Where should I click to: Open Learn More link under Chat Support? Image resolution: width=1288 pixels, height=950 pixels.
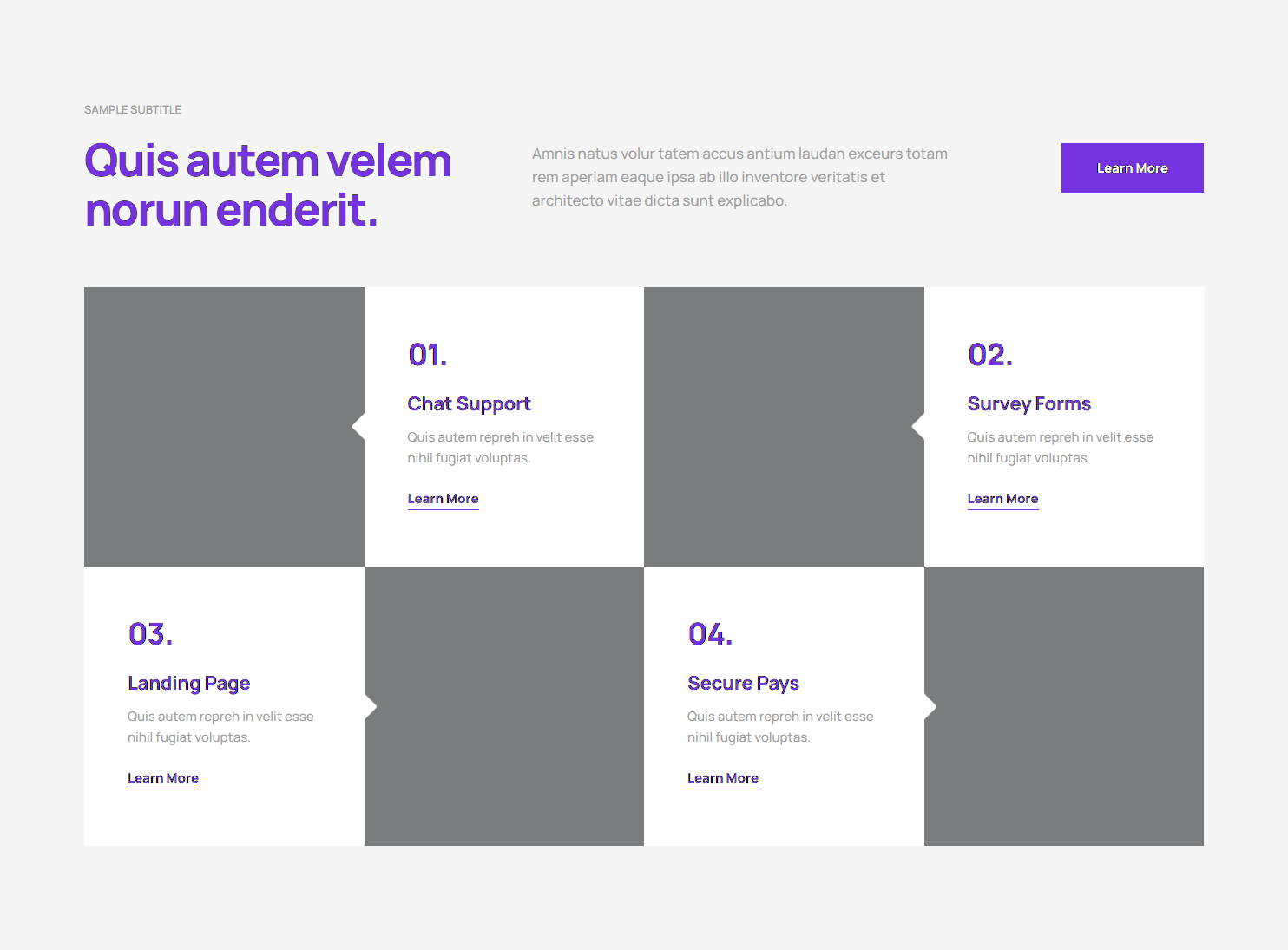pyautogui.click(x=443, y=499)
